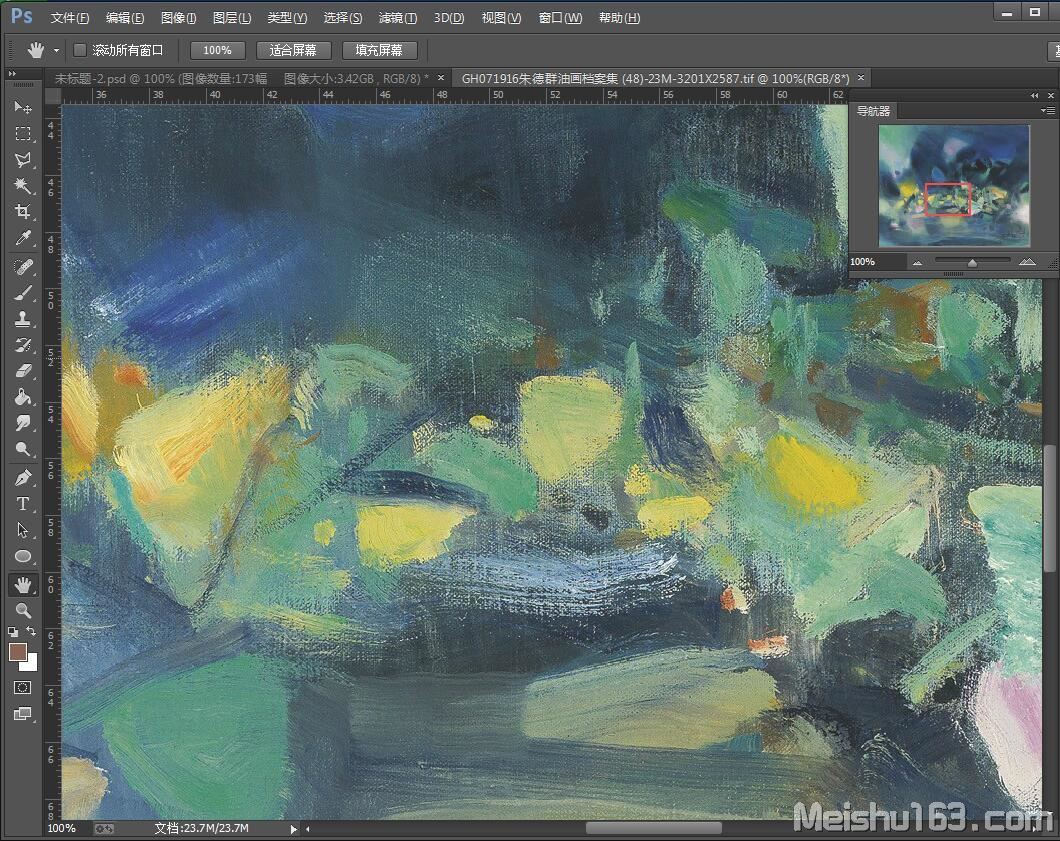
Task: Select the Rectangular Marquee tool
Action: tap(22, 133)
